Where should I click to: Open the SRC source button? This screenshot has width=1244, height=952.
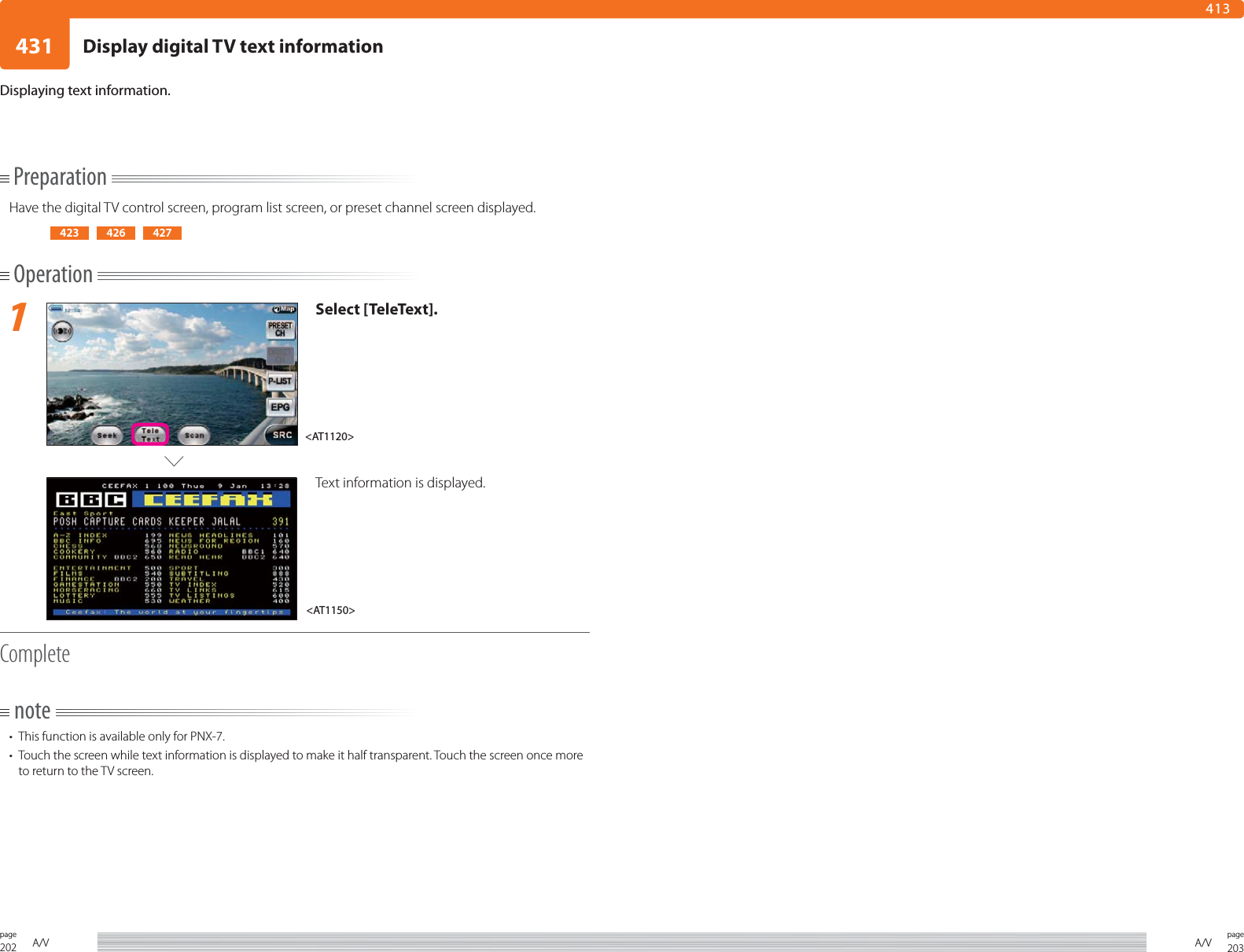(282, 435)
